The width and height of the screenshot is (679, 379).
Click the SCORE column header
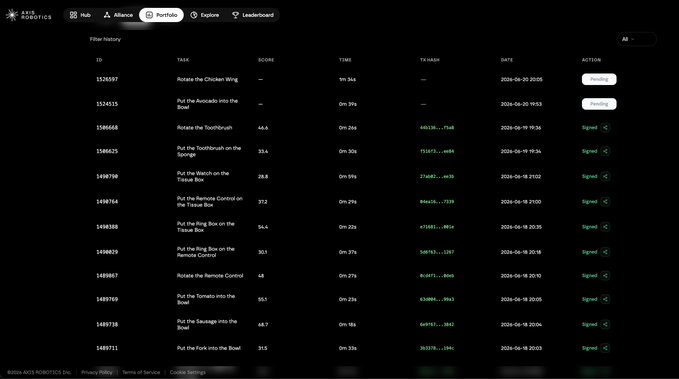266,60
